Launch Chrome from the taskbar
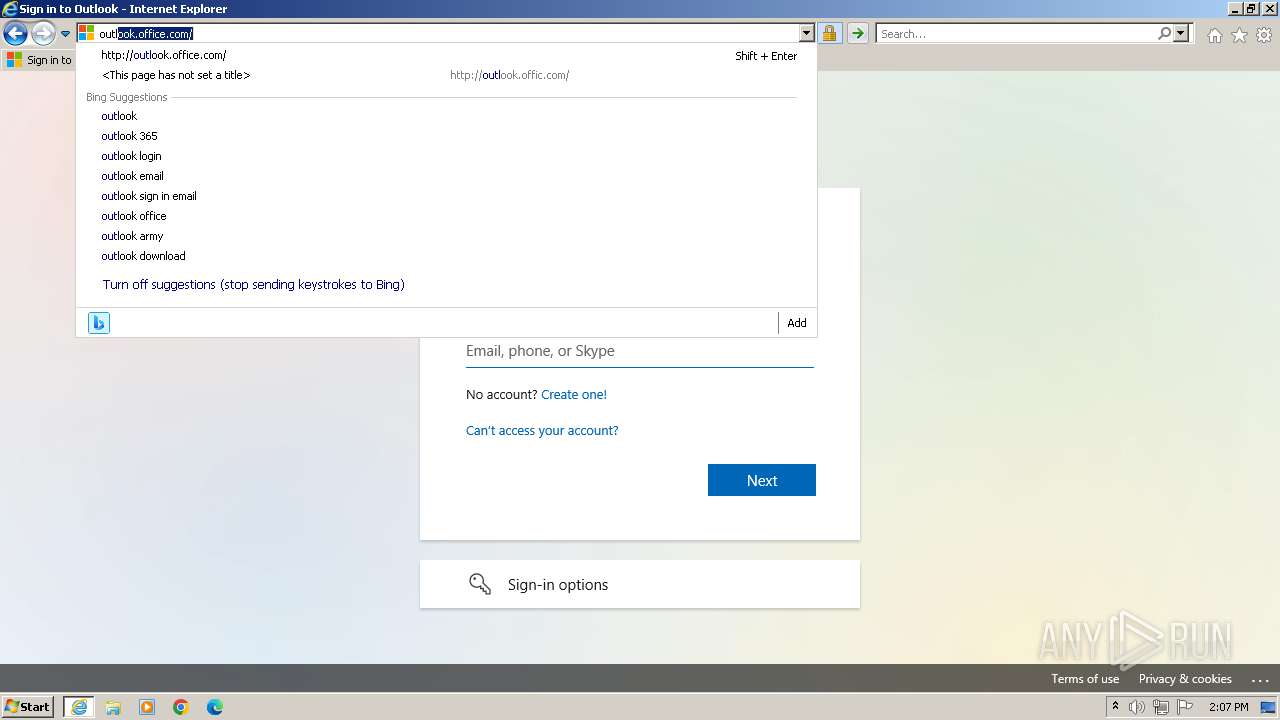The height and width of the screenshot is (720, 1280). pyautogui.click(x=181, y=707)
